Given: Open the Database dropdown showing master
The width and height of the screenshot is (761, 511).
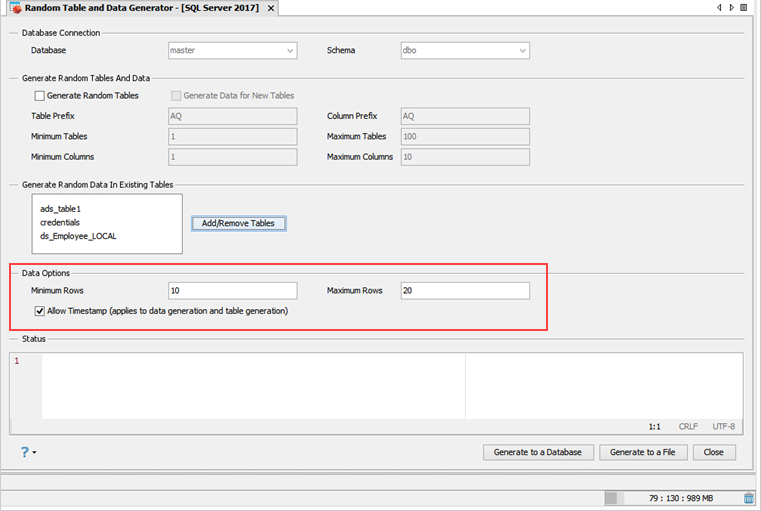Looking at the screenshot, I should tap(232, 50).
